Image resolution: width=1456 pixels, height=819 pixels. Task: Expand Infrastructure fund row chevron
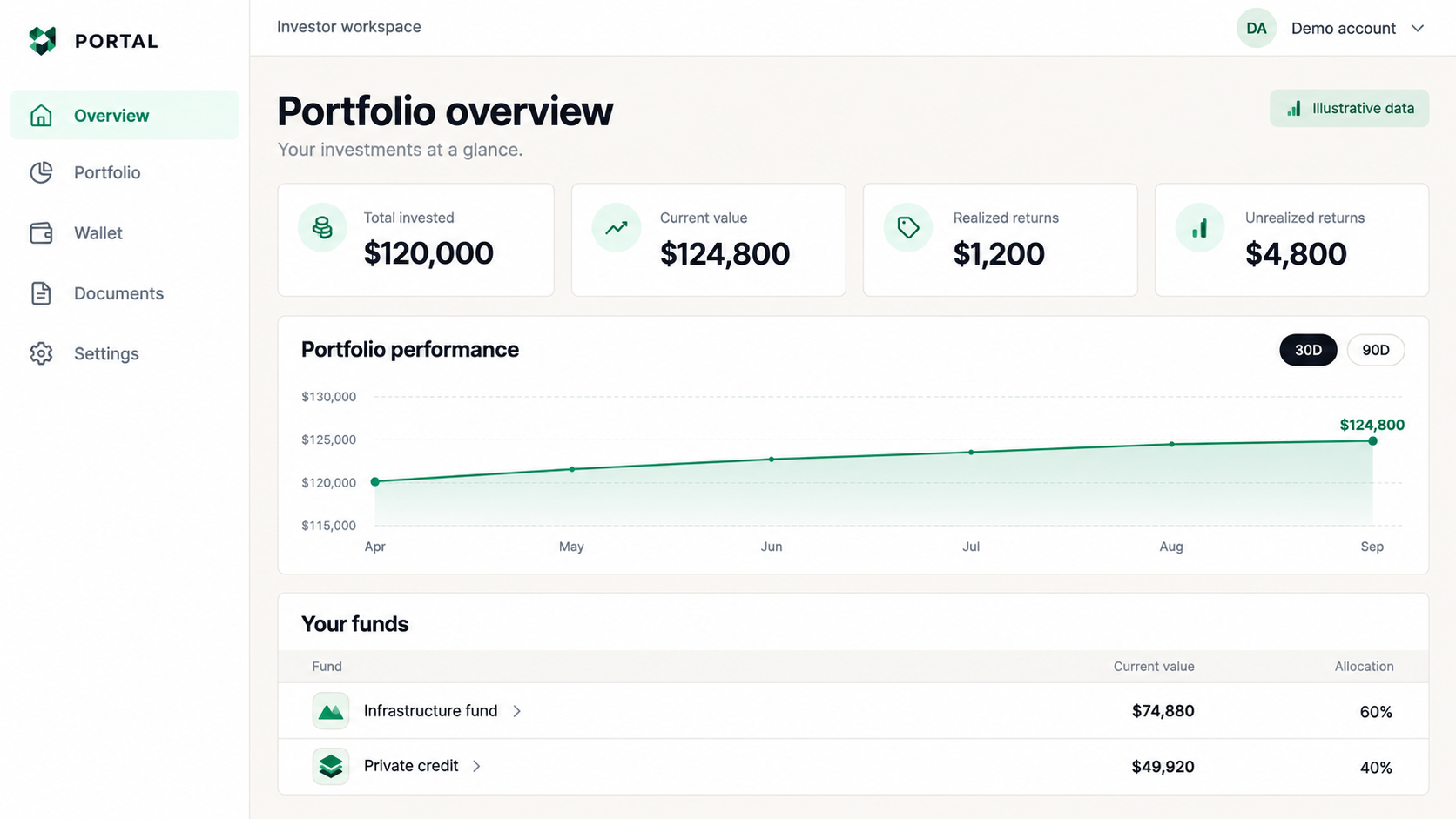[x=517, y=711]
